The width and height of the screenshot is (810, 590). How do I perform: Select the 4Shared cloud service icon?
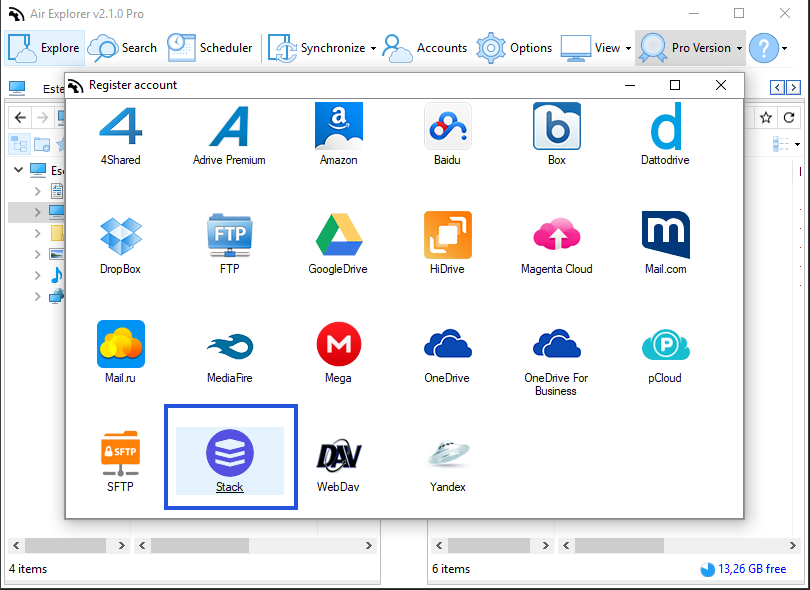point(120,126)
